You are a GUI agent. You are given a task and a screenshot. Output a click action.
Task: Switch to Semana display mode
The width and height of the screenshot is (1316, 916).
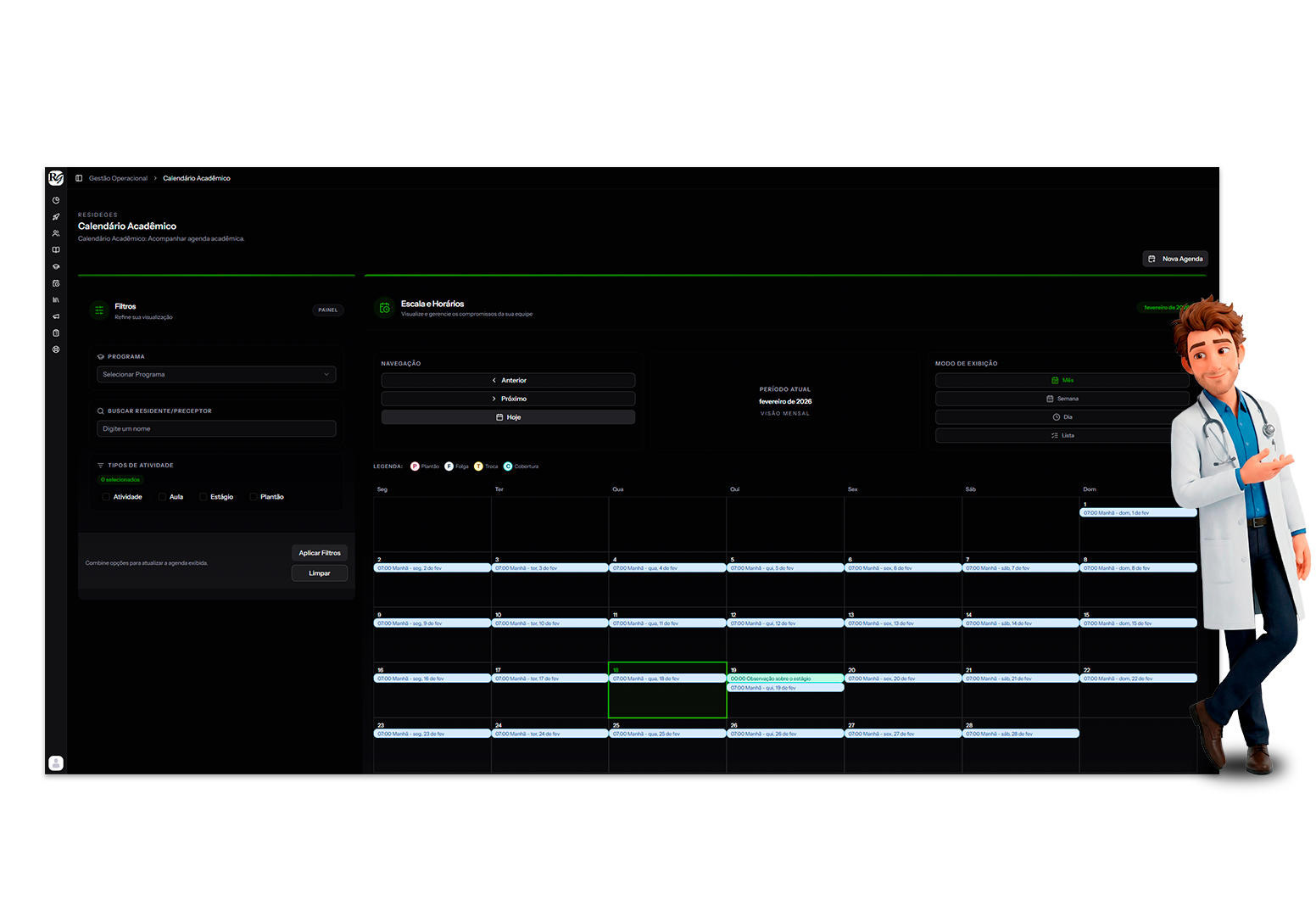point(1062,399)
